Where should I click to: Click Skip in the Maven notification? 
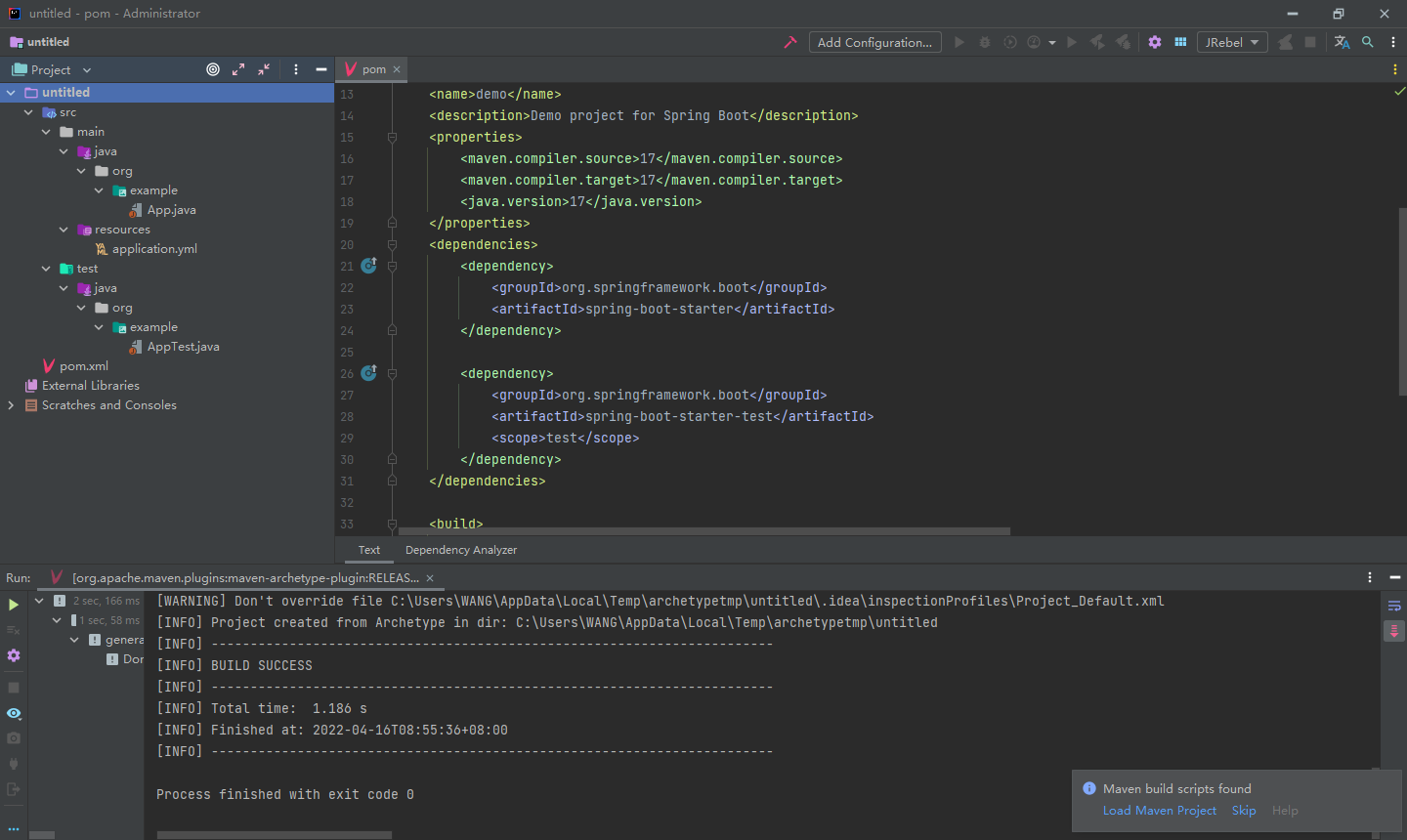[1244, 811]
